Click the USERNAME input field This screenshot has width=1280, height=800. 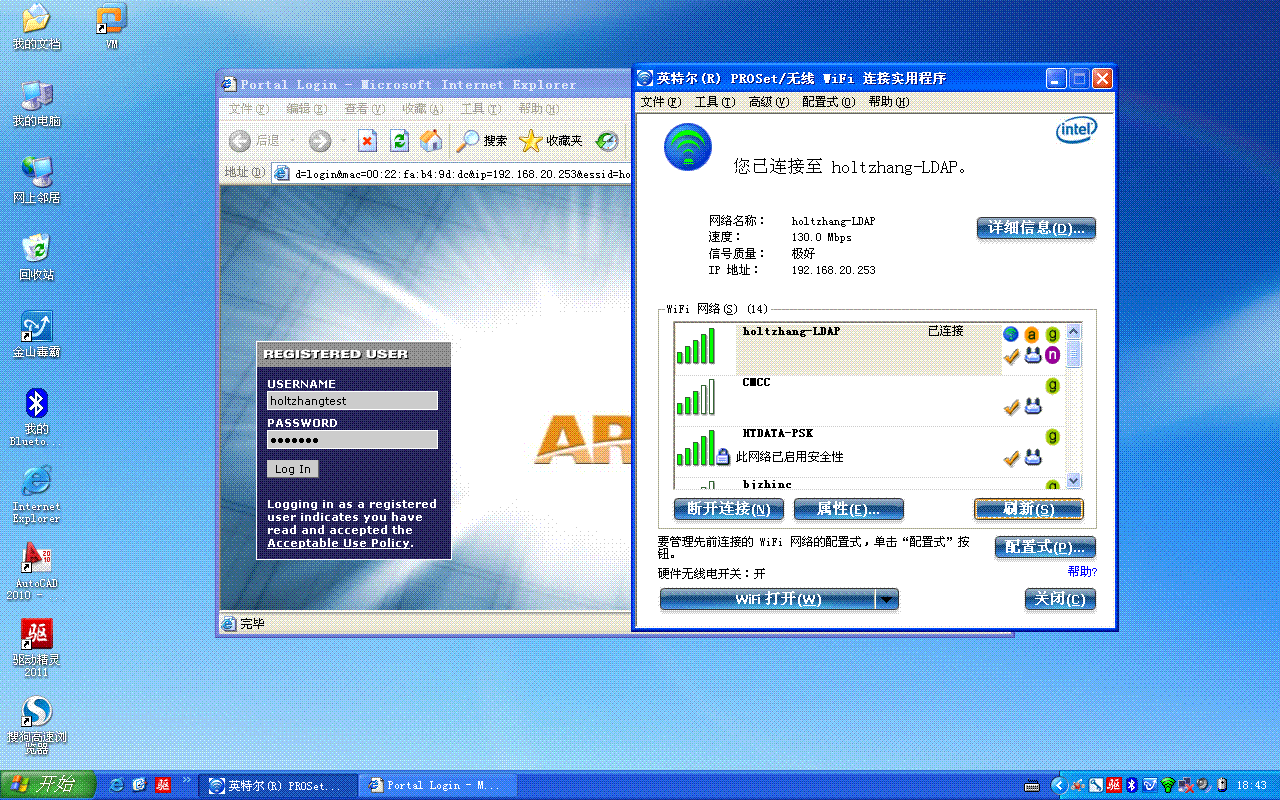[352, 400]
